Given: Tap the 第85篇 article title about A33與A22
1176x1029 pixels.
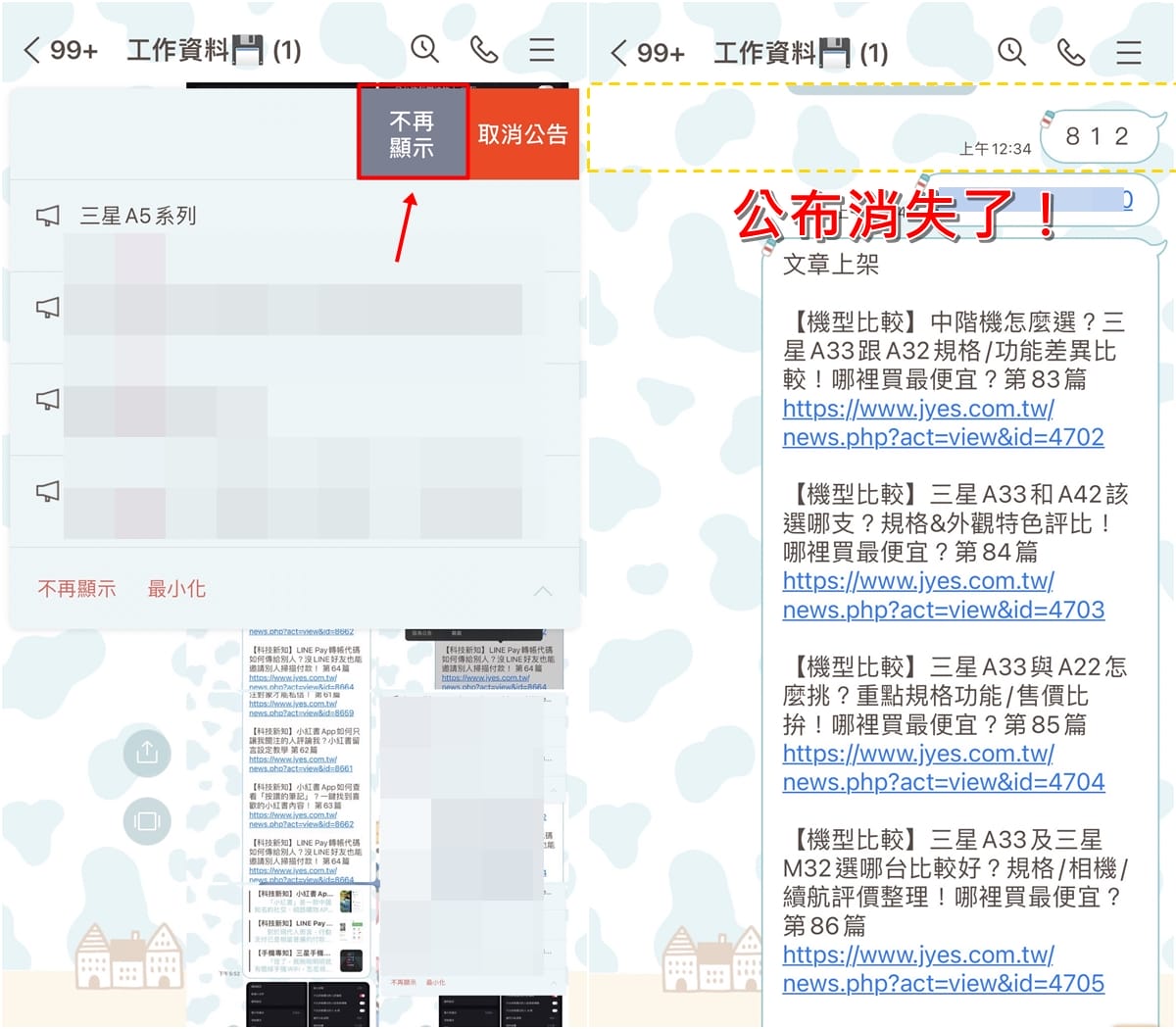Looking at the screenshot, I should point(955,695).
